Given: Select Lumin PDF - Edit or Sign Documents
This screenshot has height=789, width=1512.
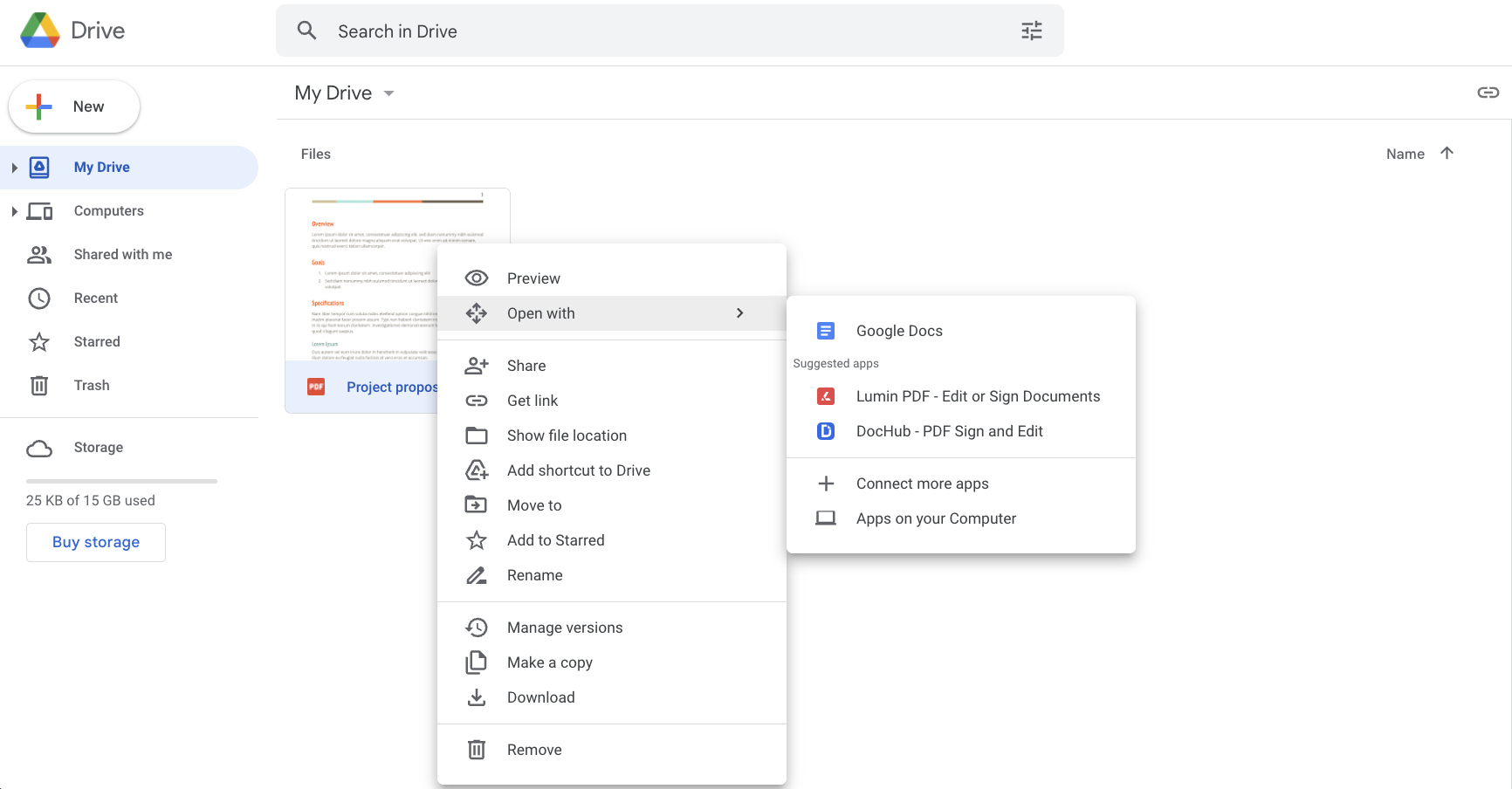Looking at the screenshot, I should pyautogui.click(x=961, y=396).
